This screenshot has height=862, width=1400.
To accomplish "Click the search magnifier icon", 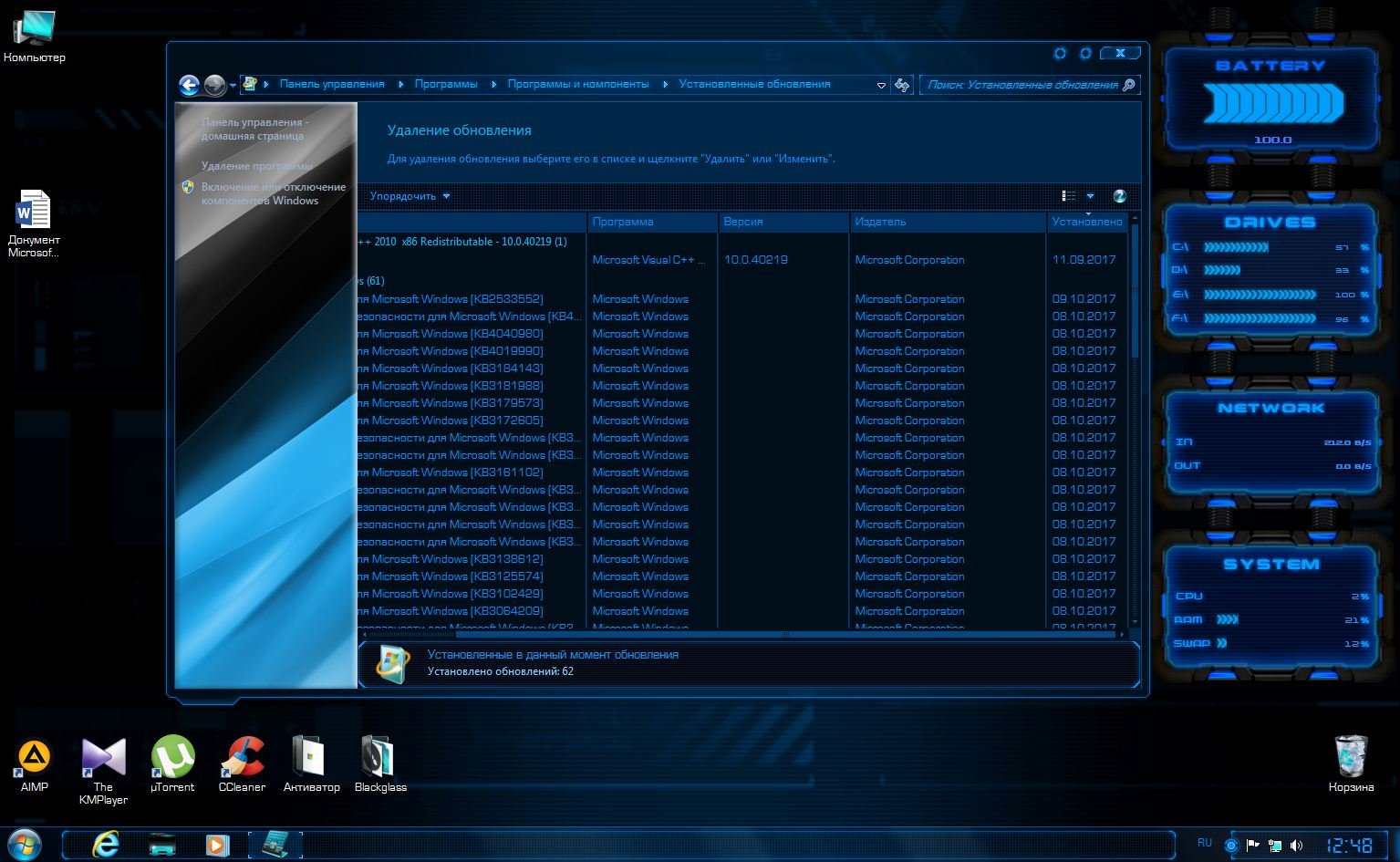I will (1129, 85).
